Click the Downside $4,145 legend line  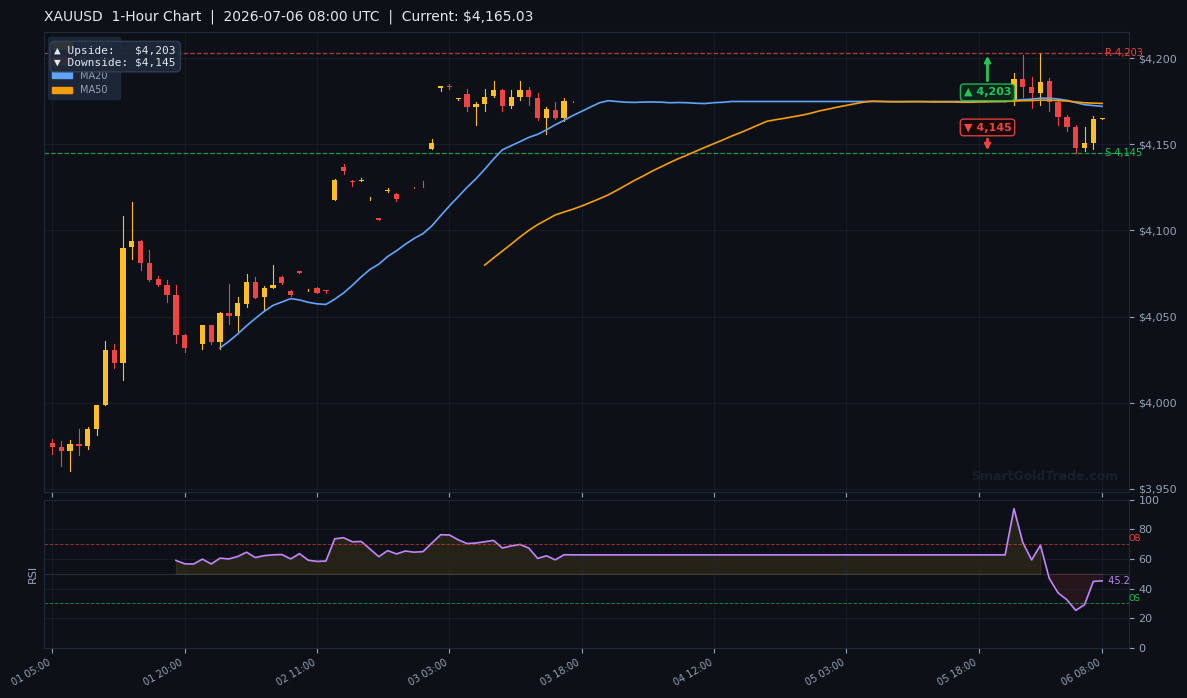coord(114,63)
